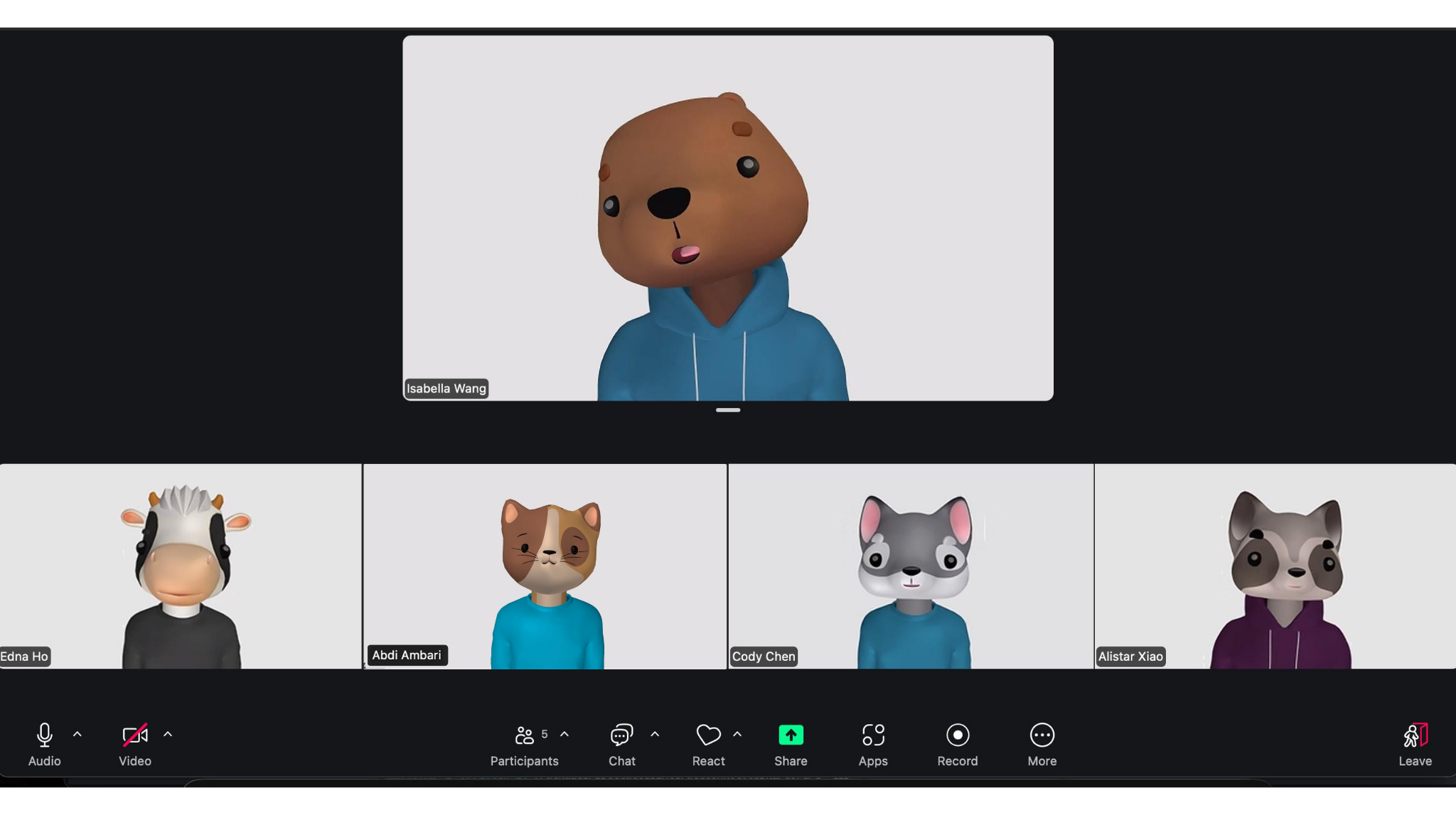Select Edna Ho's video tile
1456x815 pixels.
[181, 566]
